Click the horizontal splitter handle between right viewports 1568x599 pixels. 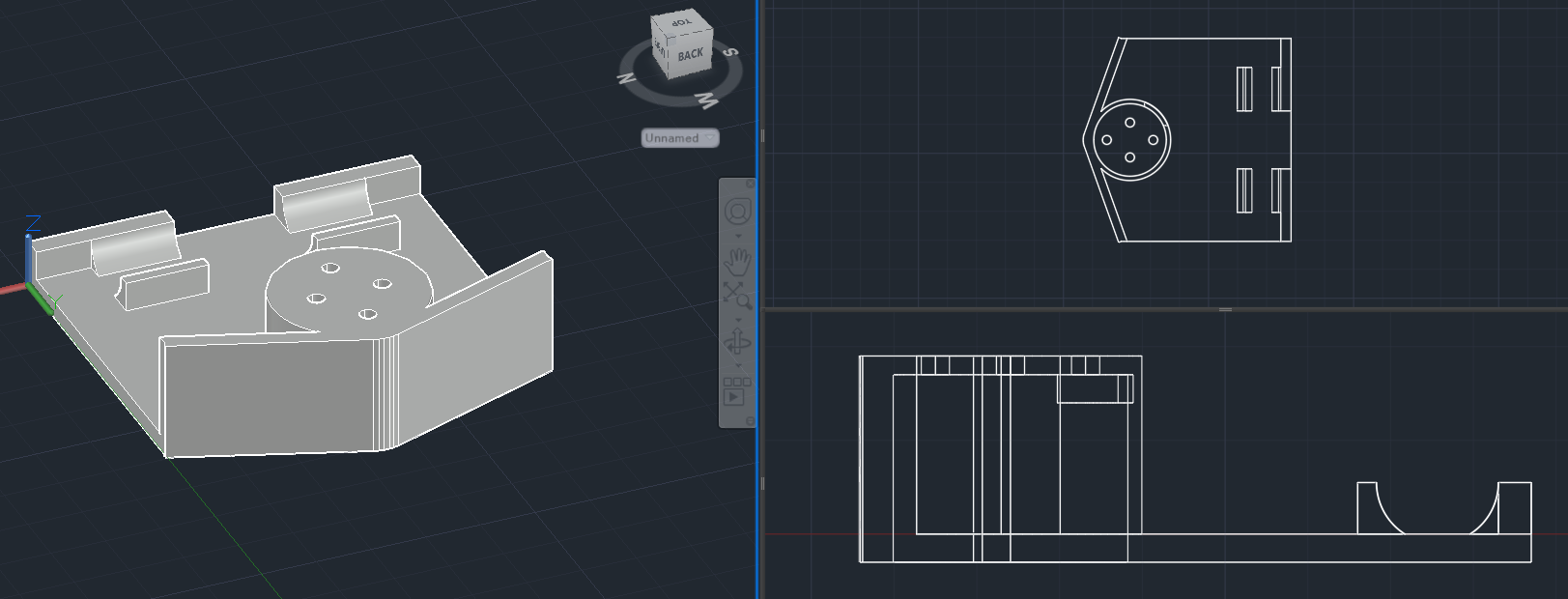click(x=1225, y=309)
